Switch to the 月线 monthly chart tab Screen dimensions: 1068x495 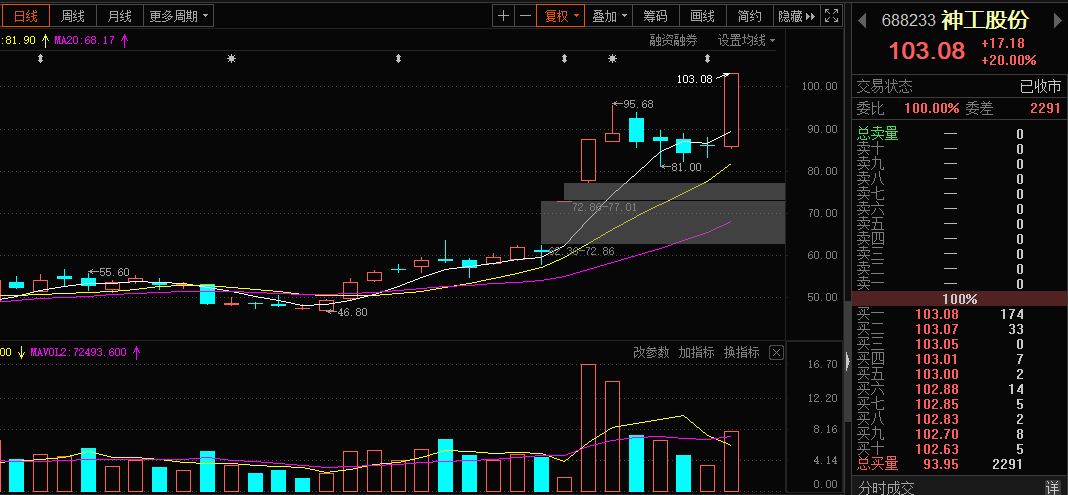[x=119, y=16]
